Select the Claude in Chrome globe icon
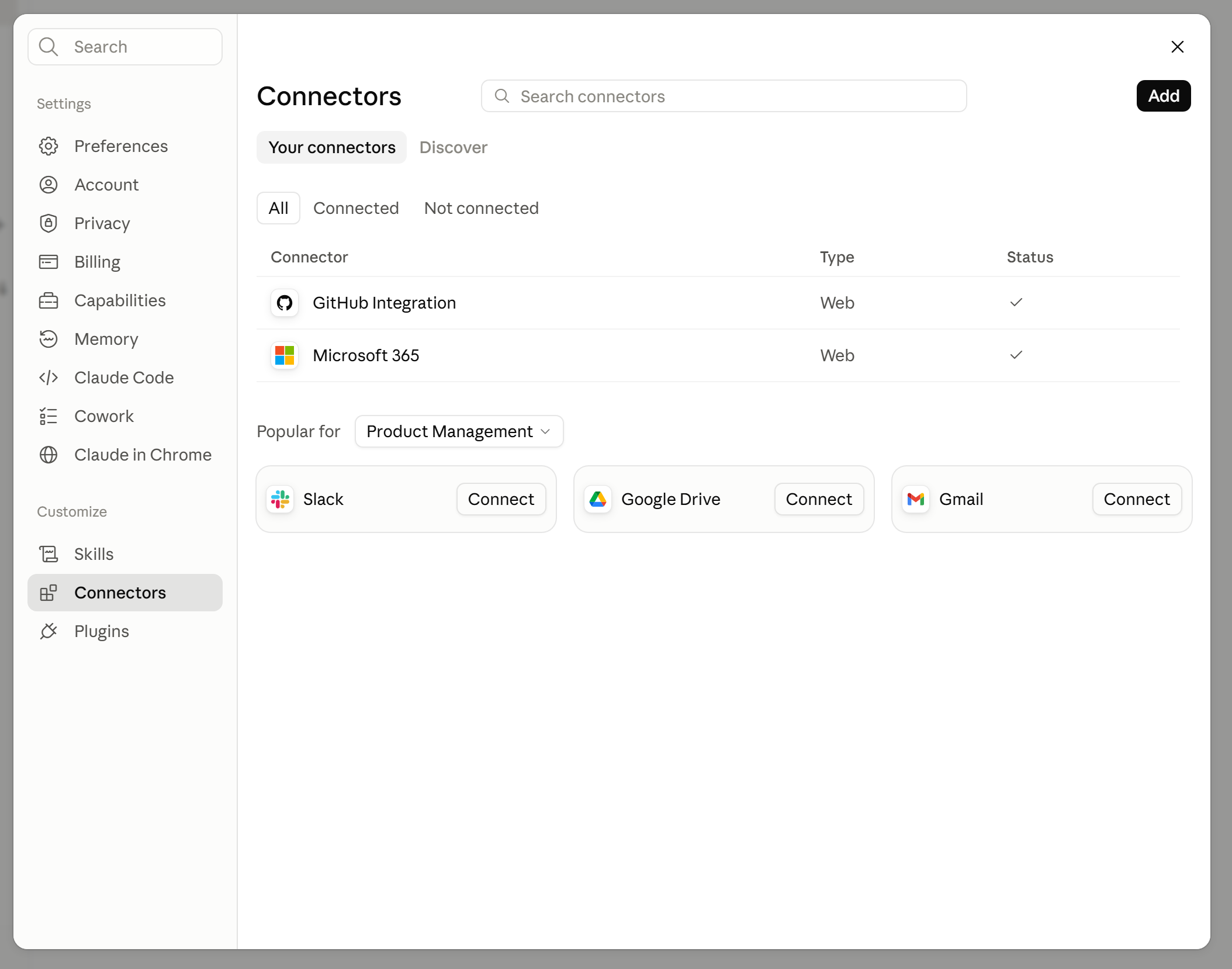 point(49,455)
